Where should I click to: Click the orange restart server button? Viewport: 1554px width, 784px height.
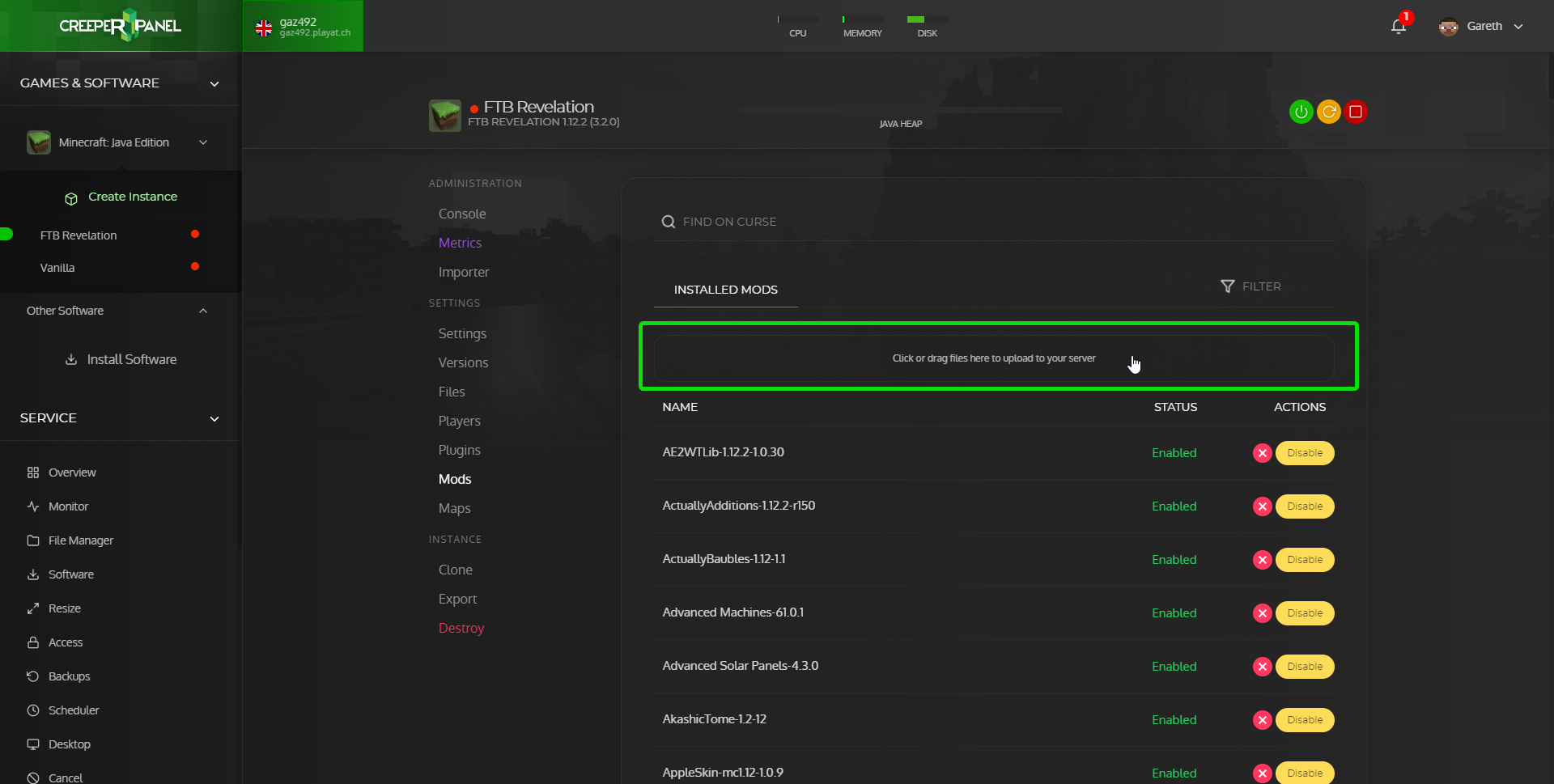pyautogui.click(x=1329, y=112)
